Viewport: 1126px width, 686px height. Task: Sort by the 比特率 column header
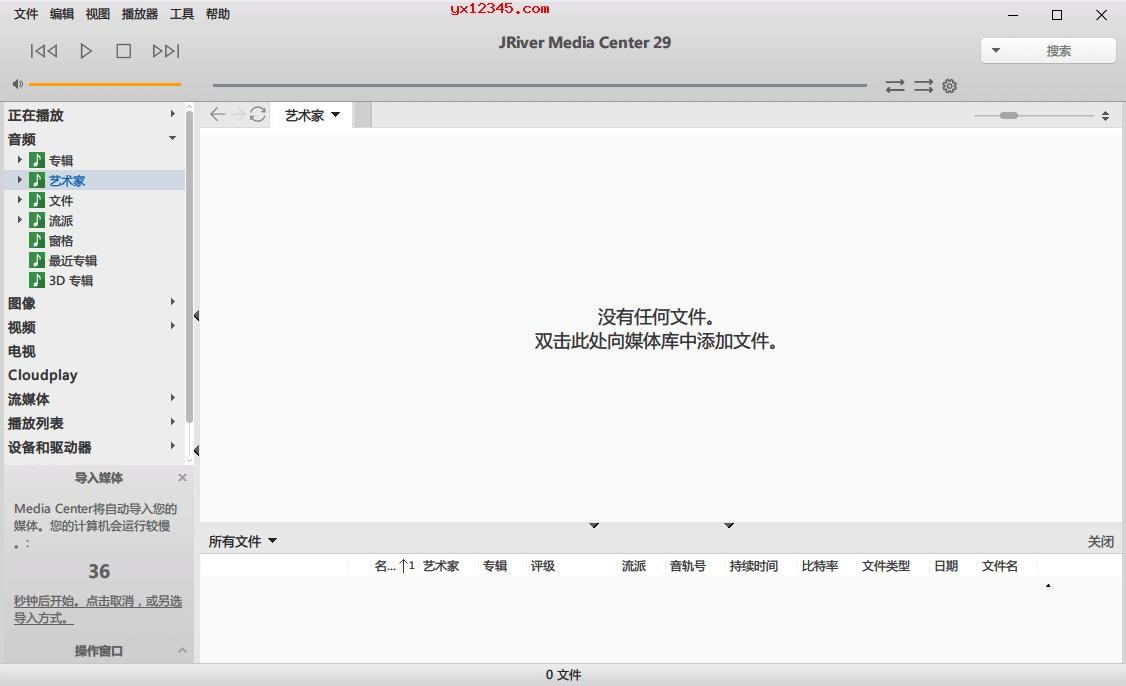[x=819, y=566]
